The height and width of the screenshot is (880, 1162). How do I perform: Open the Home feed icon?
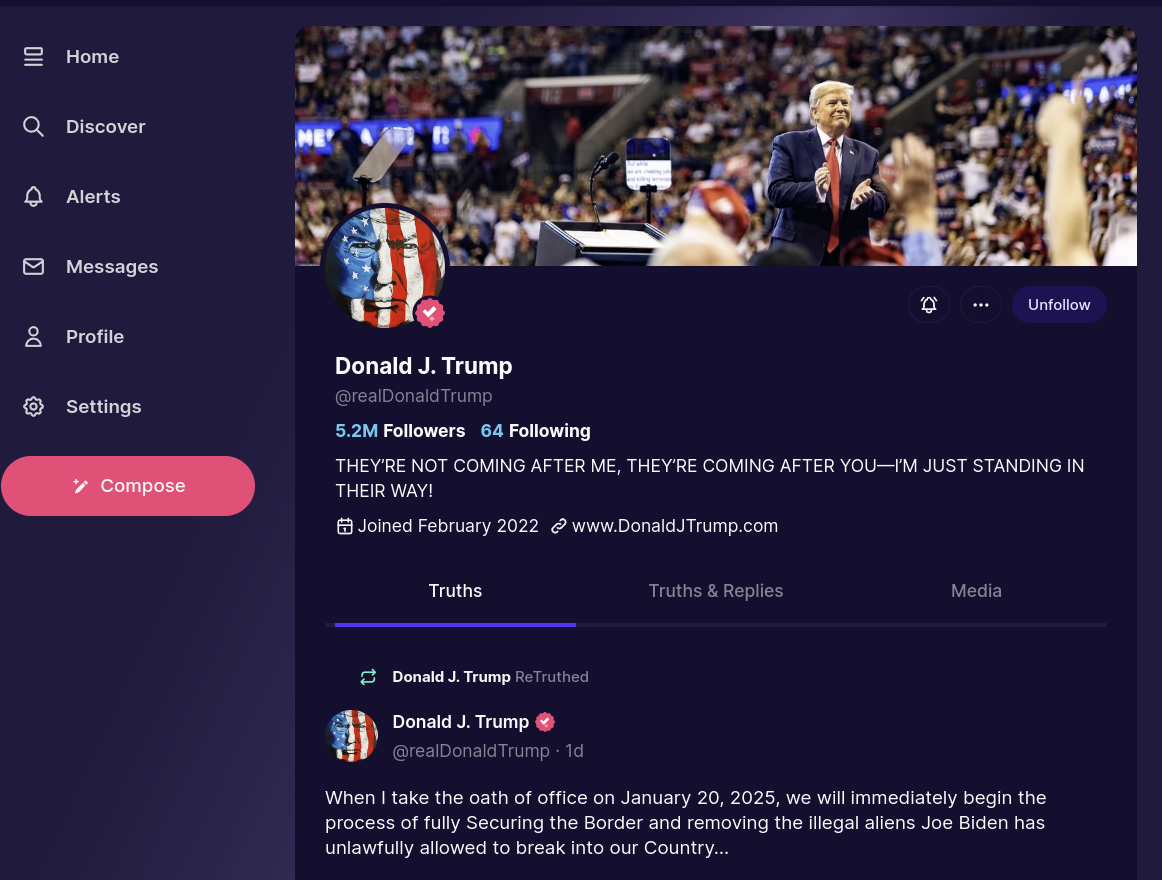[x=33, y=56]
